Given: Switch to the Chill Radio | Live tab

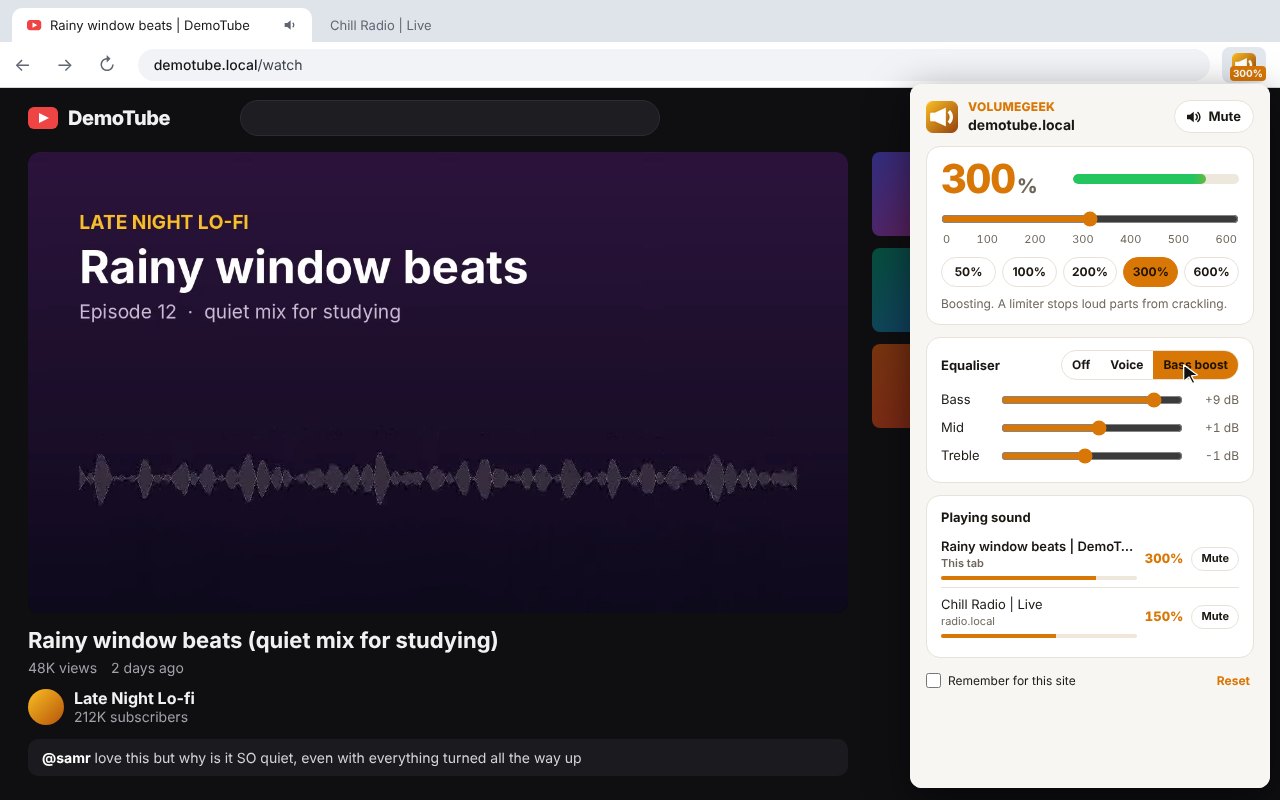Looking at the screenshot, I should coord(380,25).
